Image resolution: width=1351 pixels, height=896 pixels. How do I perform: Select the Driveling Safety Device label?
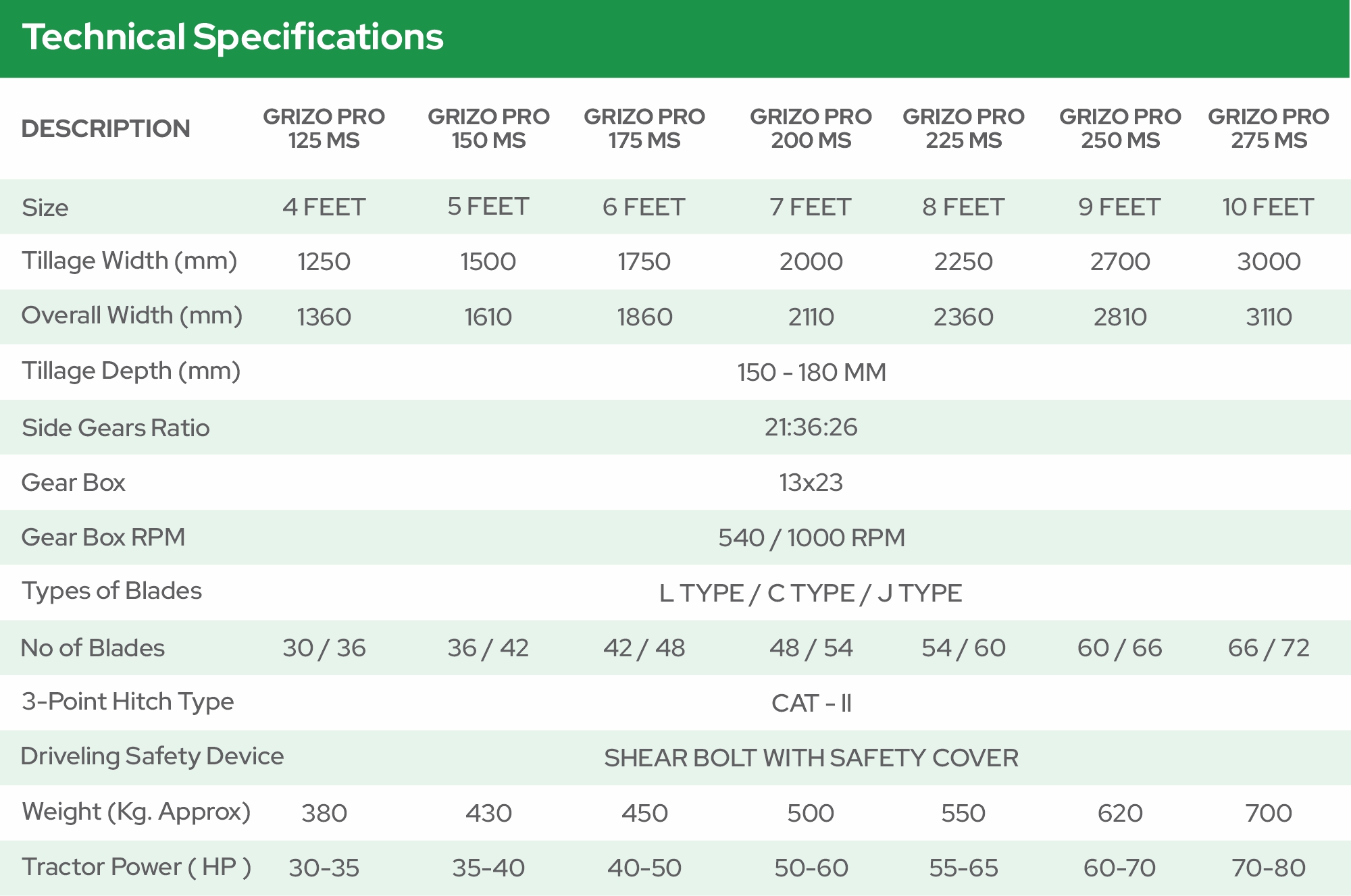(x=152, y=756)
